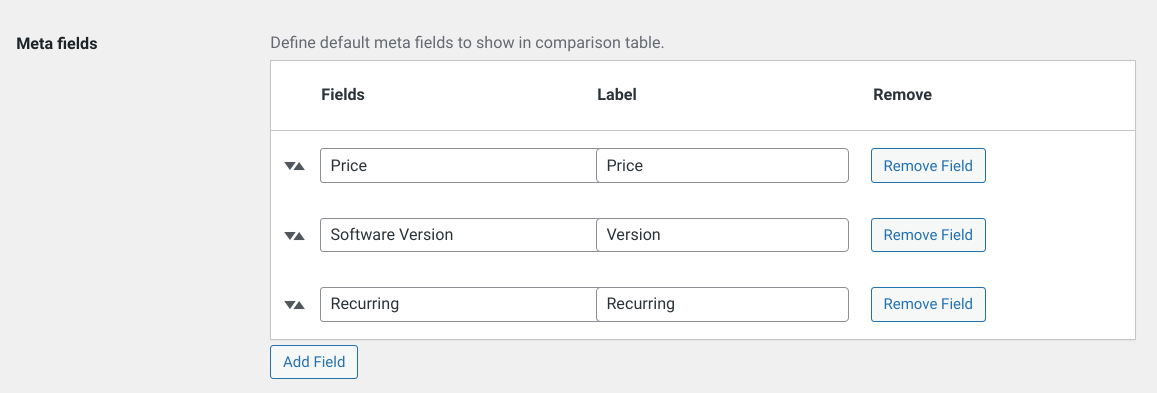Click into the Recurring field box
The image size is (1157, 393).
coord(458,305)
